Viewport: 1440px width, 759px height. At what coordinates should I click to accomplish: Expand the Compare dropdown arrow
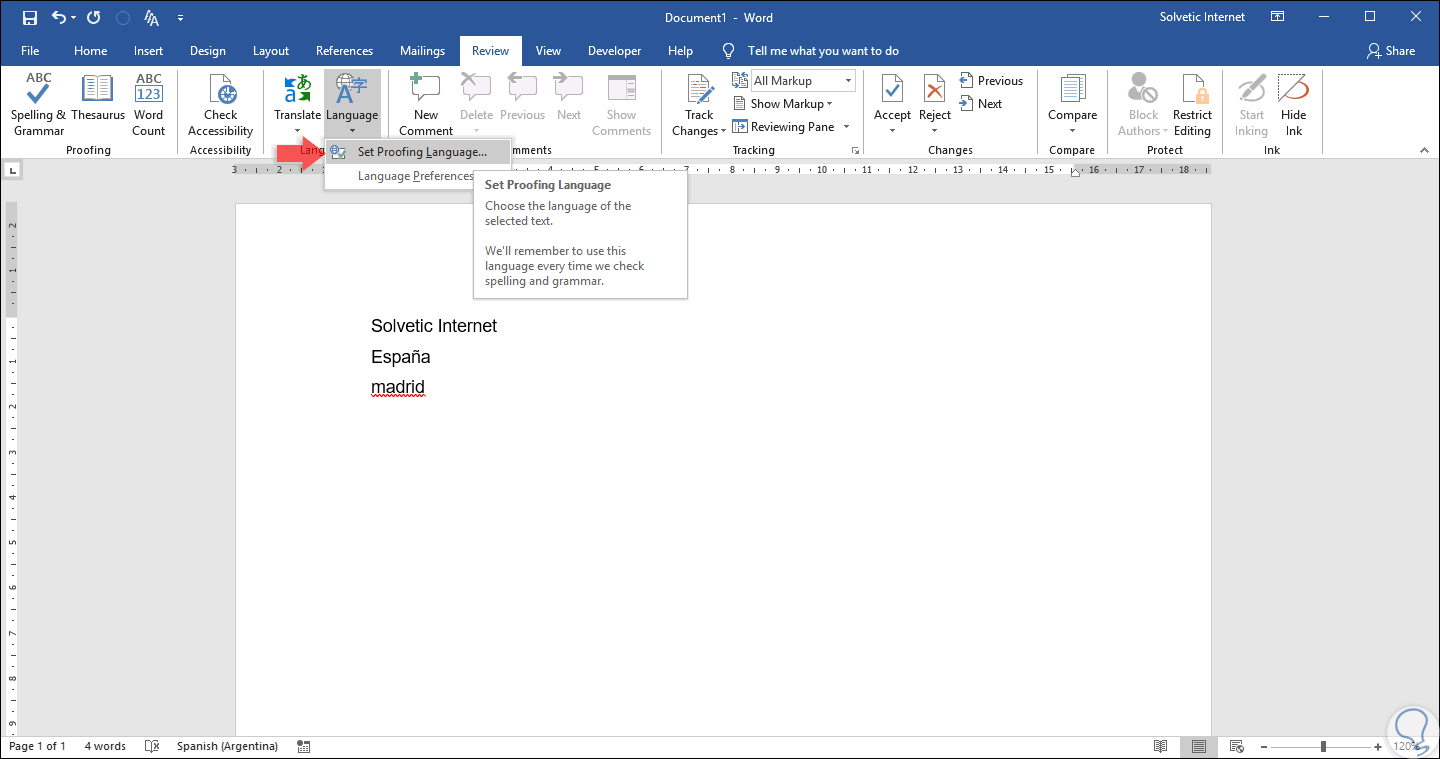[x=1072, y=131]
